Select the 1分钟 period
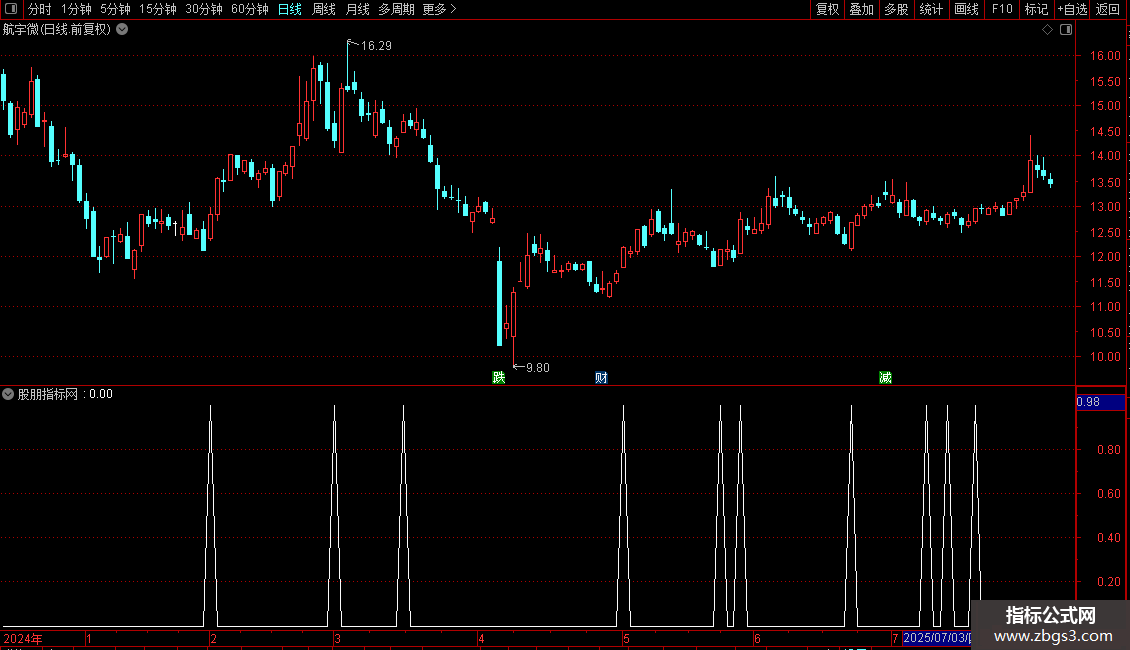The width and height of the screenshot is (1130, 650). (x=76, y=9)
